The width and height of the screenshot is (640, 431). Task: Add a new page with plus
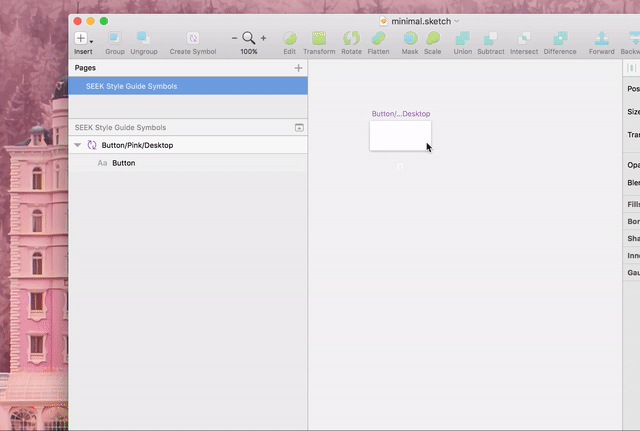point(298,68)
